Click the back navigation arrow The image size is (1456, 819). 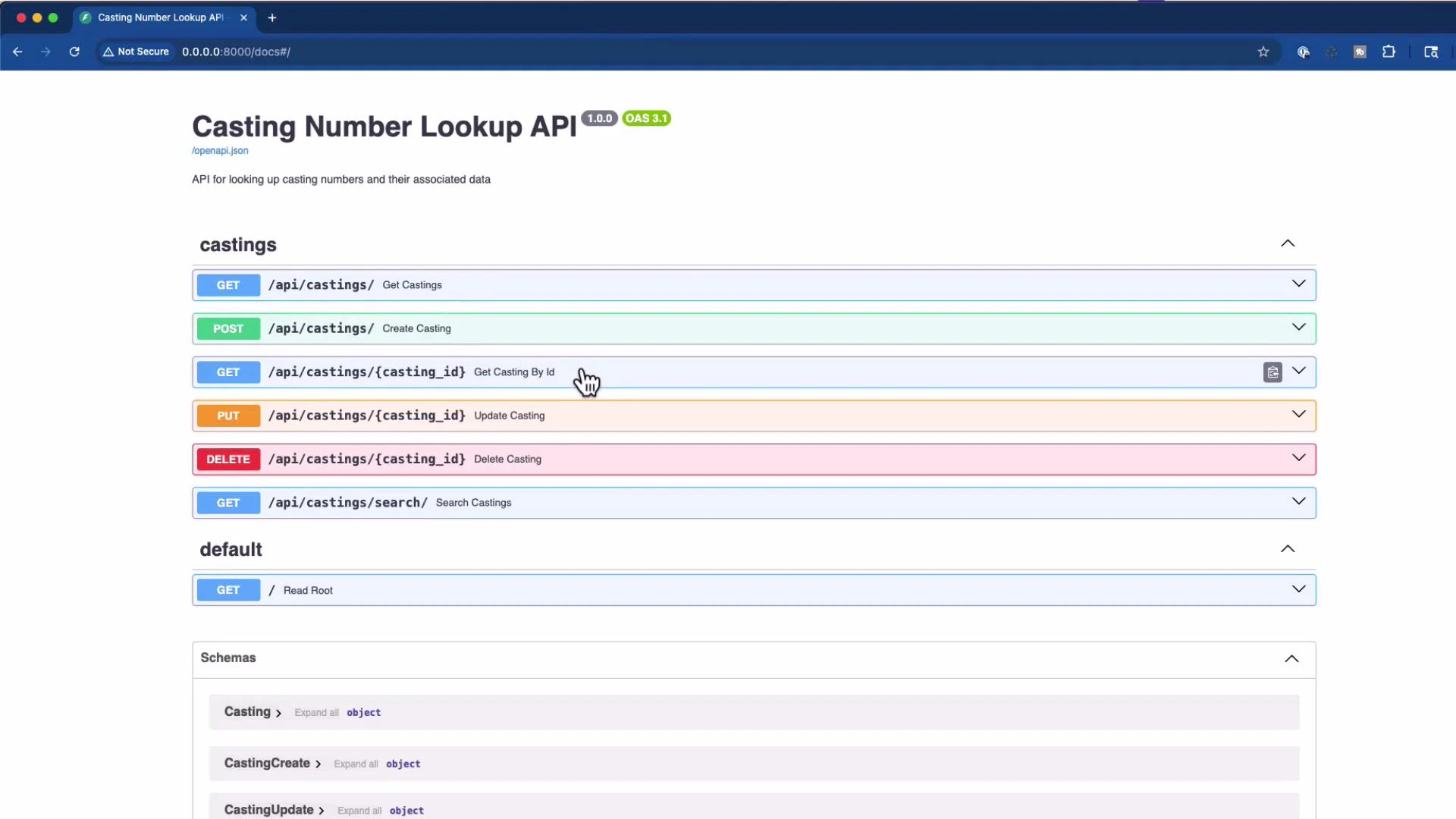(x=18, y=52)
